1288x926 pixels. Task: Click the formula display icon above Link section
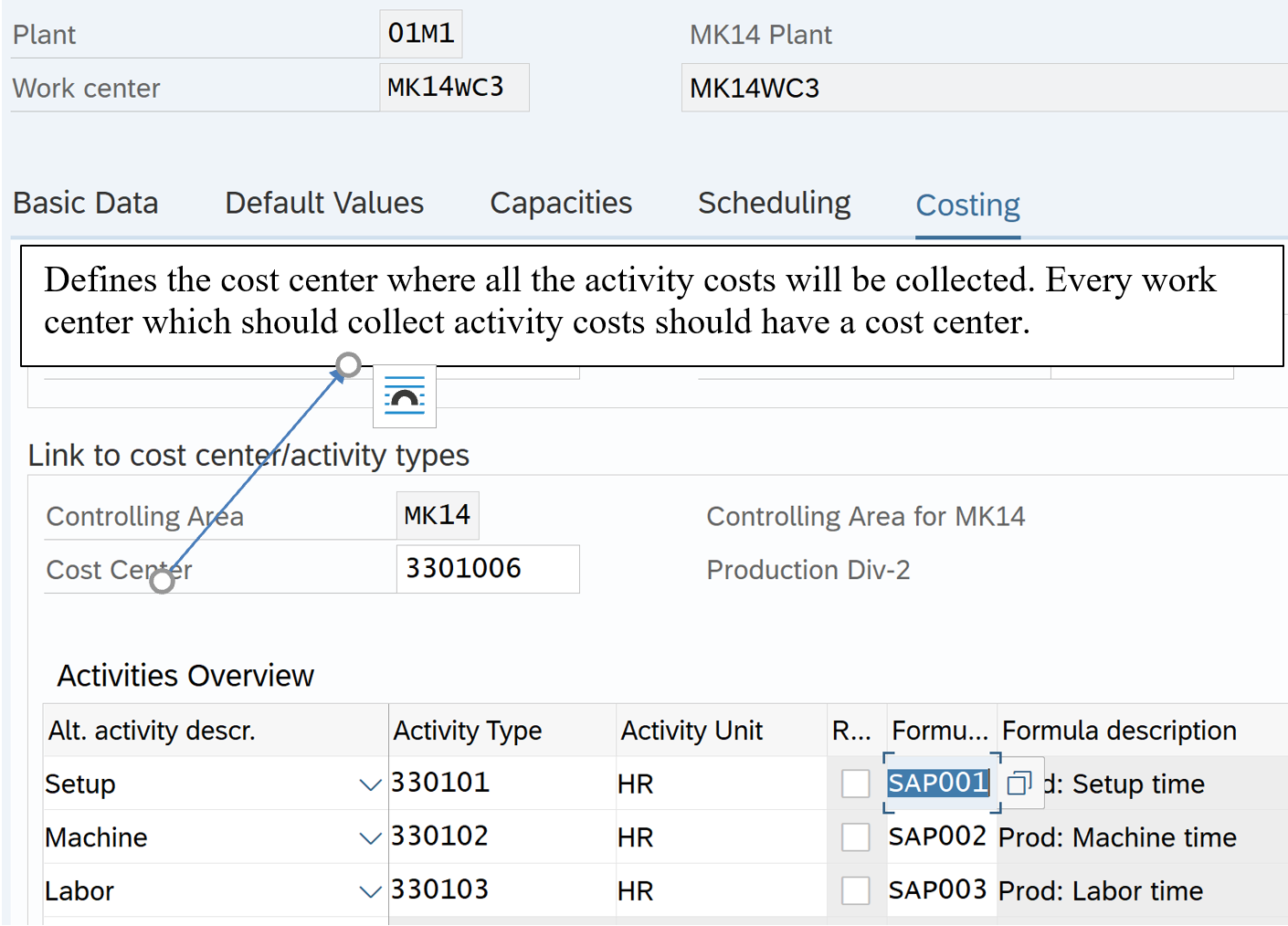405,396
